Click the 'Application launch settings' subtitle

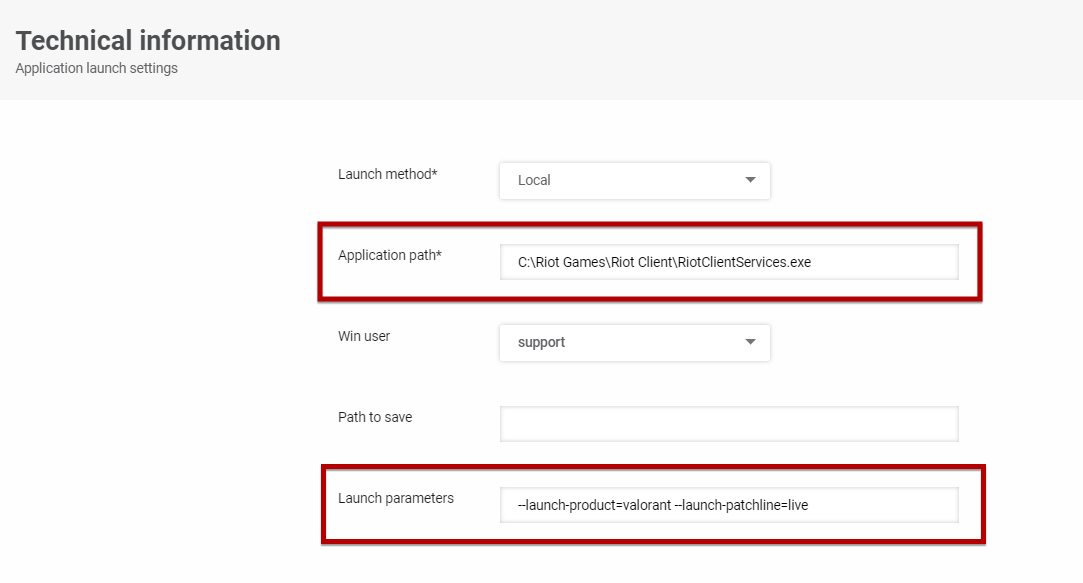pyautogui.click(x=97, y=69)
